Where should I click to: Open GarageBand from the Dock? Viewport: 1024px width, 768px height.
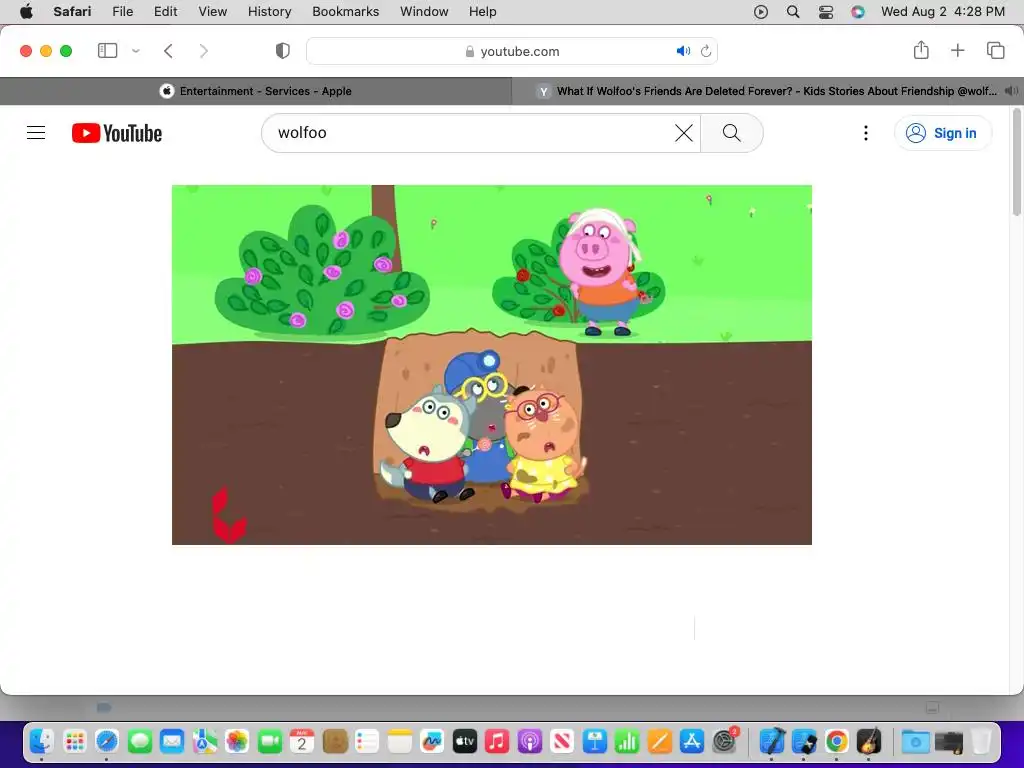[869, 741]
